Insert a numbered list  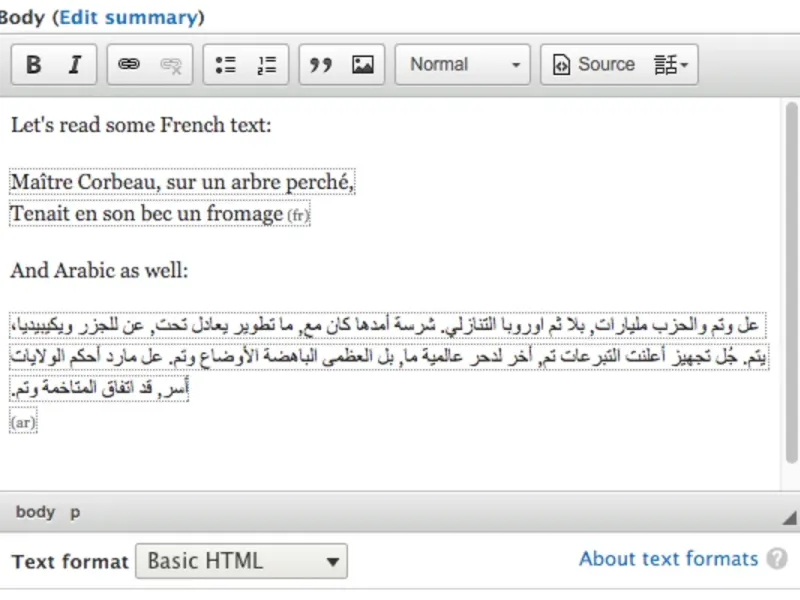(266, 65)
